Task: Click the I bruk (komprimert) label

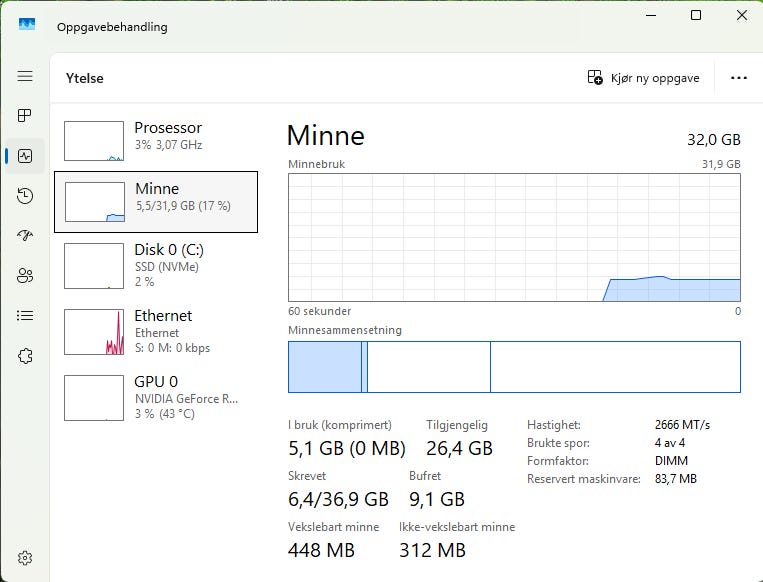Action: click(x=340, y=425)
